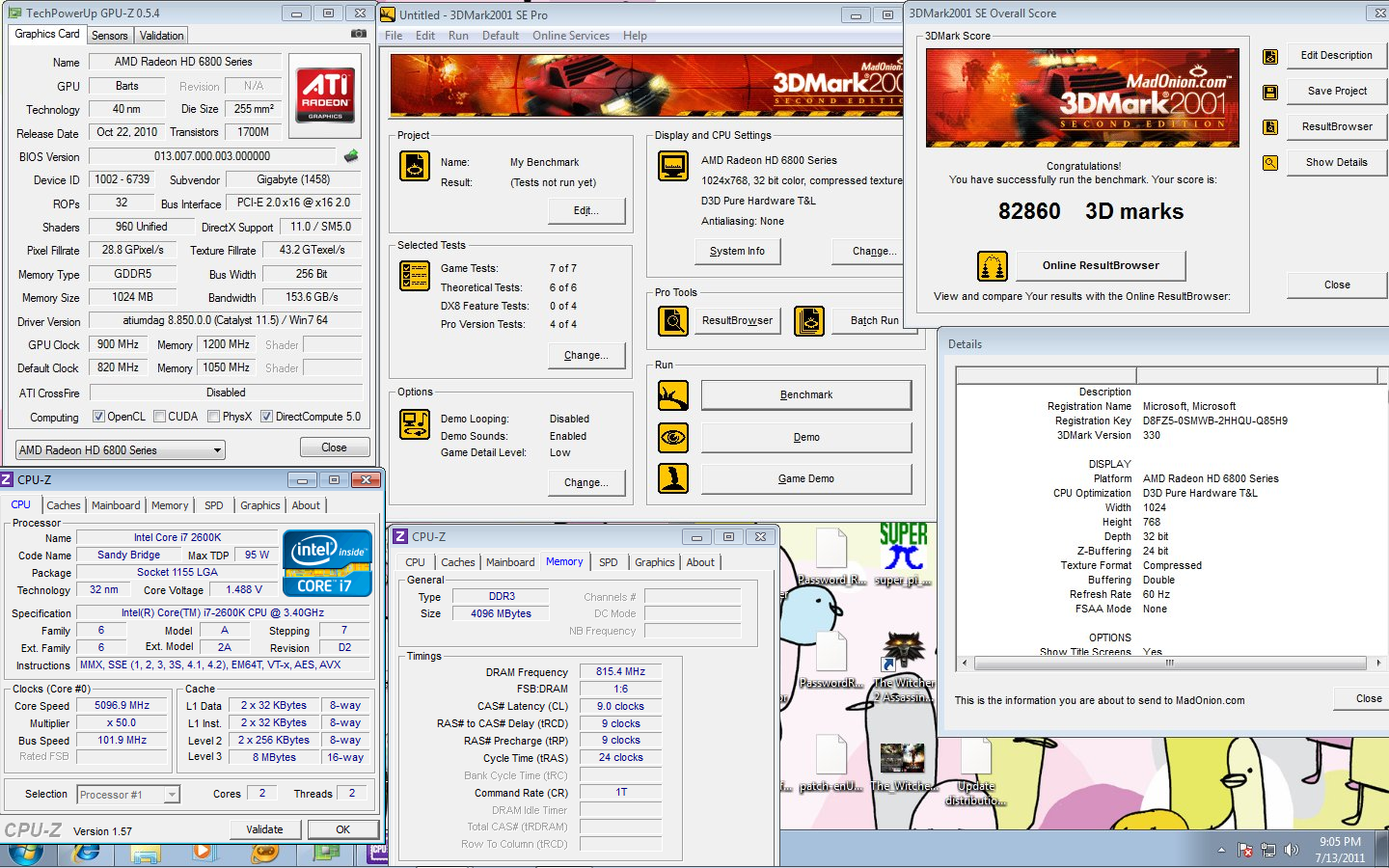The height and width of the screenshot is (868, 1389).
Task: Open the SPD tab in Memory CPU-Z window
Action: coord(608,562)
